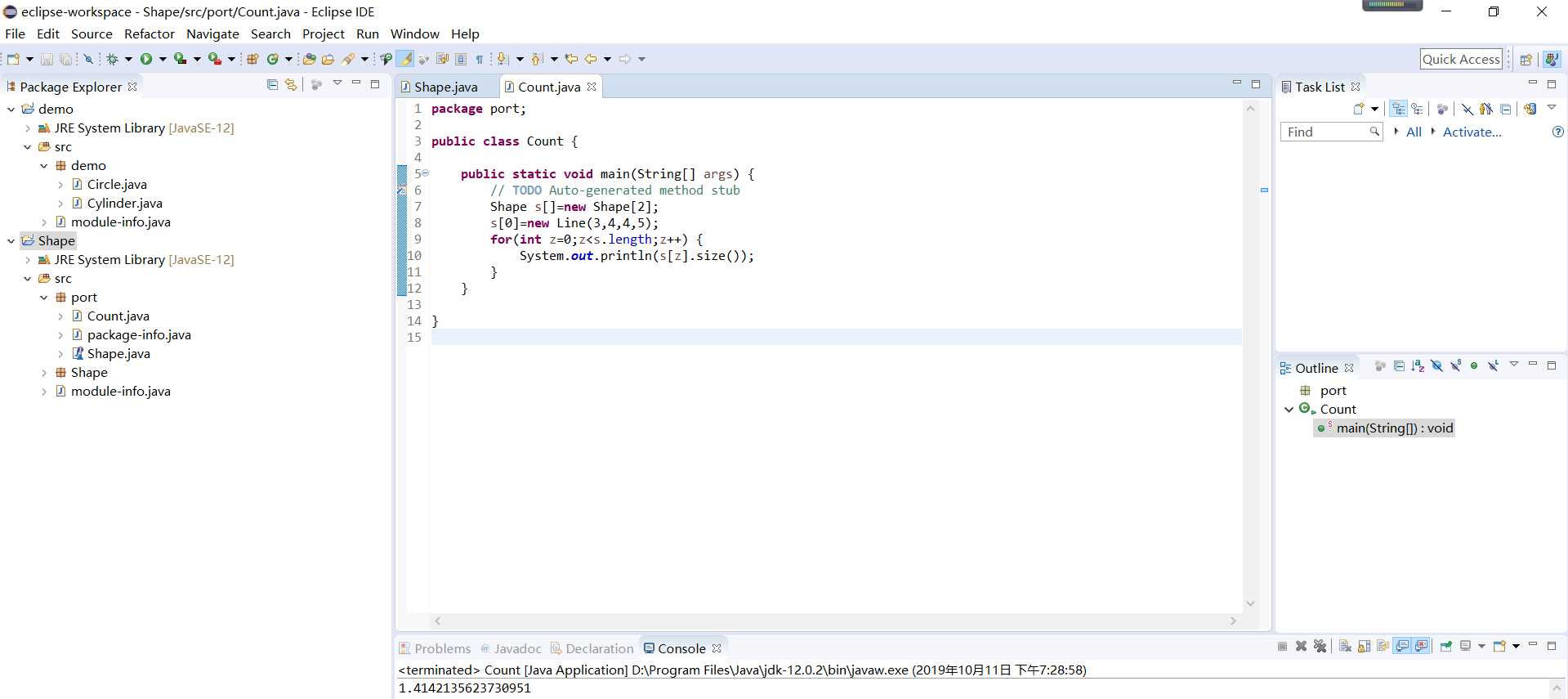
Task: Click the Debug bug icon in toolbar
Action: (112, 59)
